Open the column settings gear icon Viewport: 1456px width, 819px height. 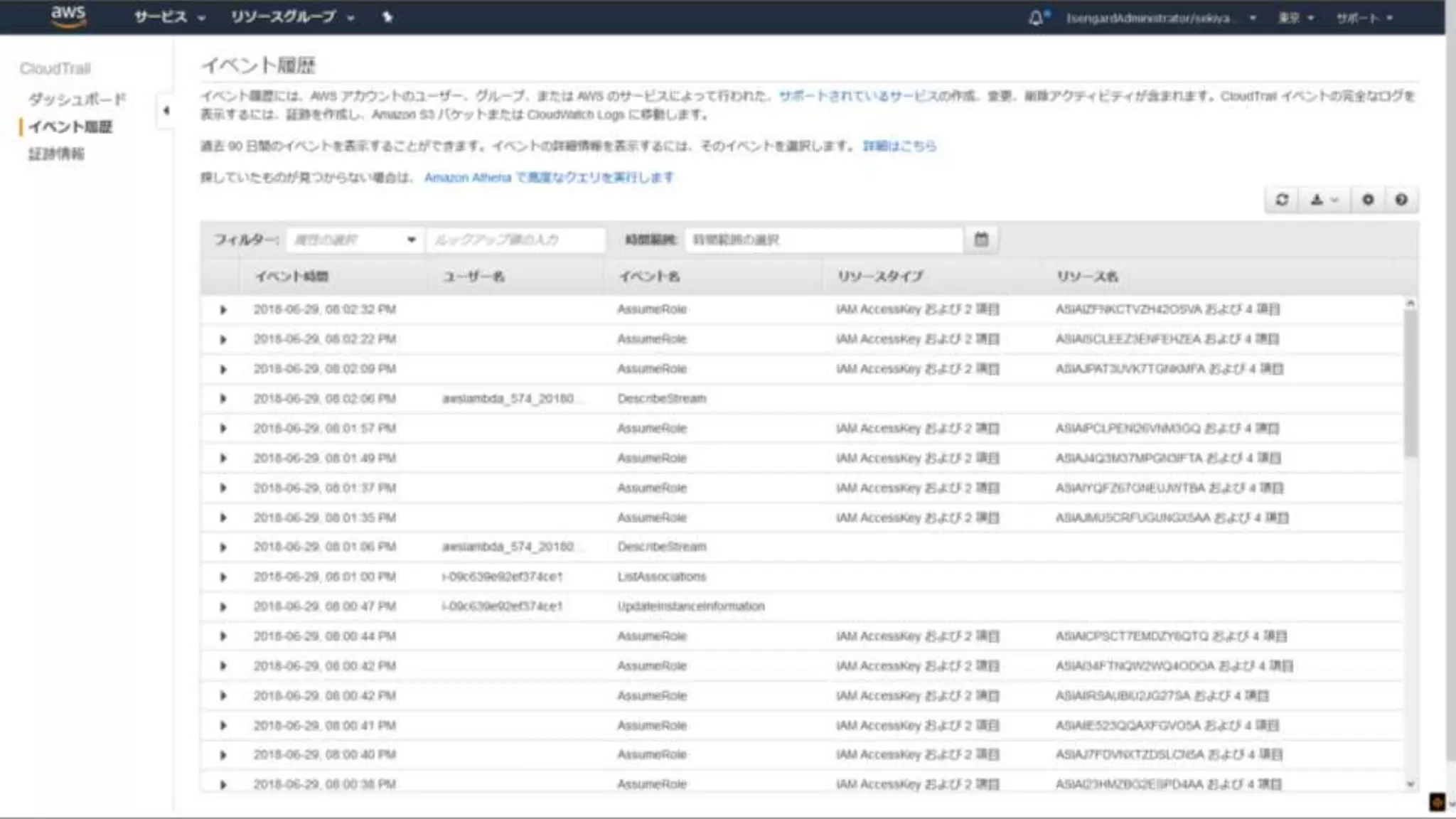(1368, 200)
